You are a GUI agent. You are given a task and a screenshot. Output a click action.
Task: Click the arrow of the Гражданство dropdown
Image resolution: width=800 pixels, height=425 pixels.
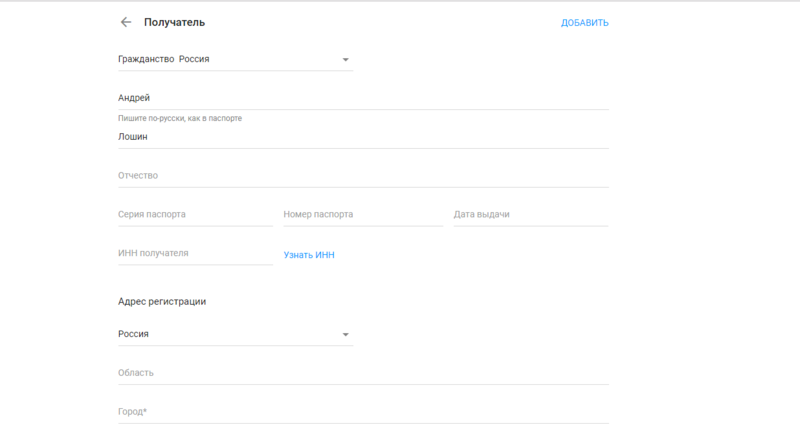(x=345, y=60)
